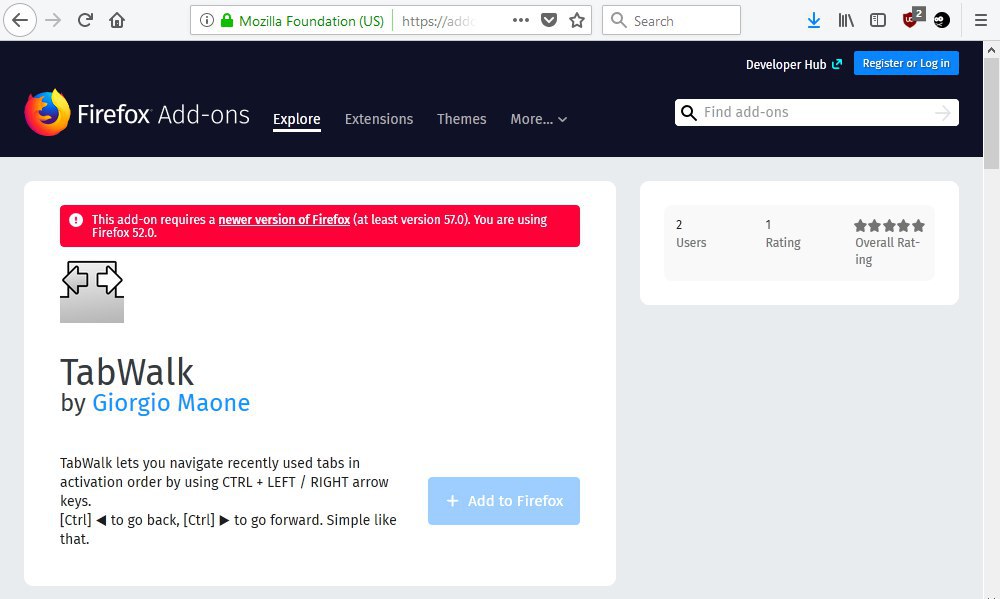Go back with the browser back arrow

(20, 20)
